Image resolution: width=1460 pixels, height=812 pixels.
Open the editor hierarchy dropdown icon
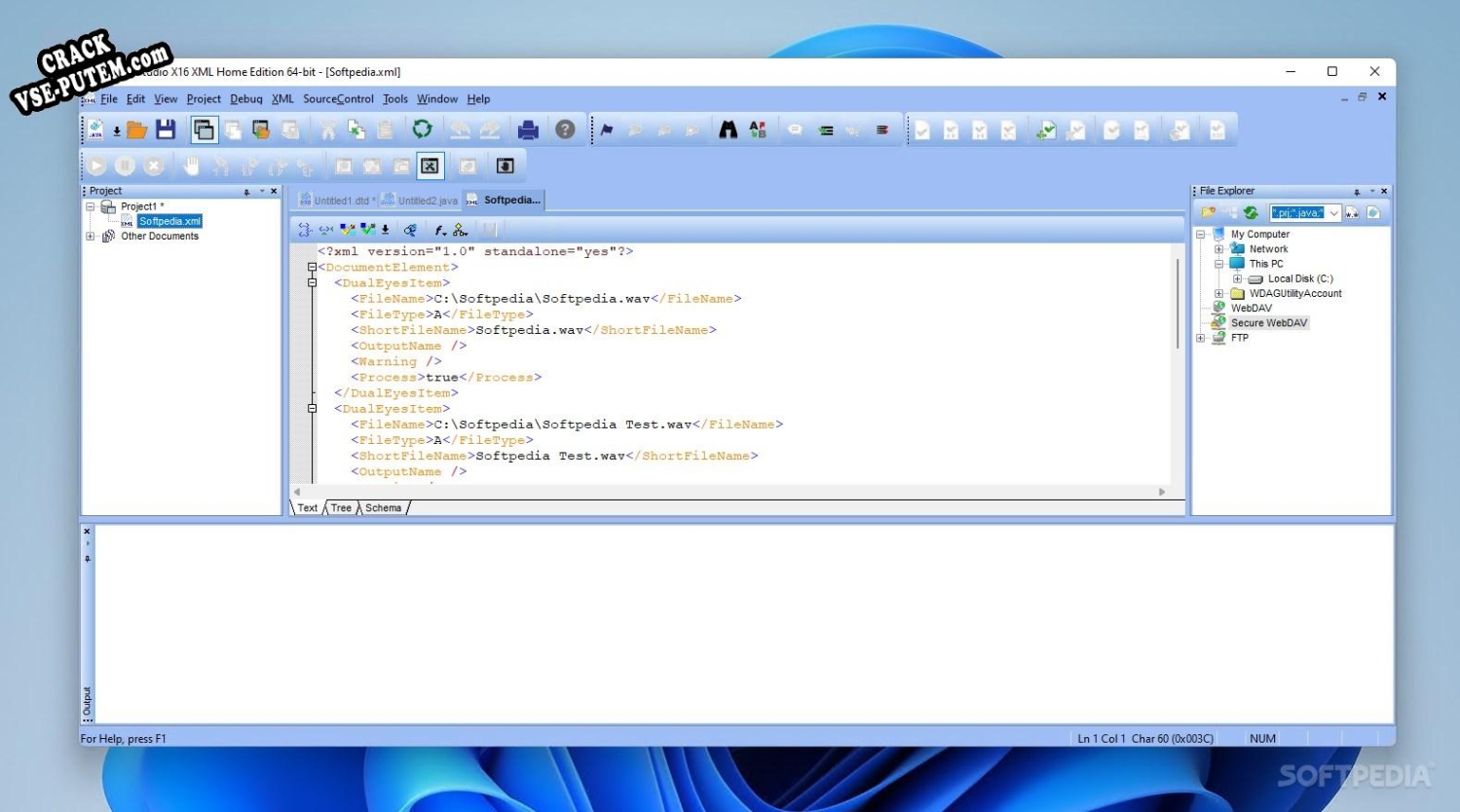tap(461, 230)
